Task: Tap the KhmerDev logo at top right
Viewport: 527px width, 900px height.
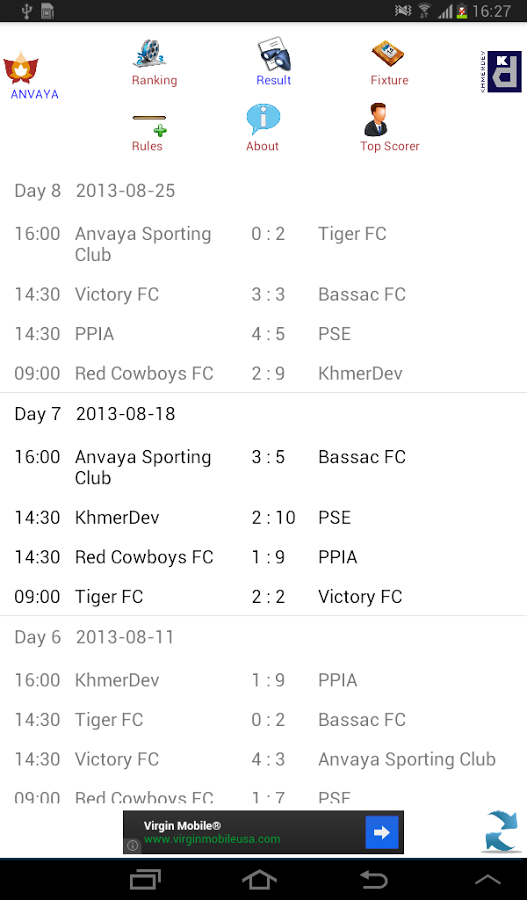Action: pyautogui.click(x=501, y=71)
